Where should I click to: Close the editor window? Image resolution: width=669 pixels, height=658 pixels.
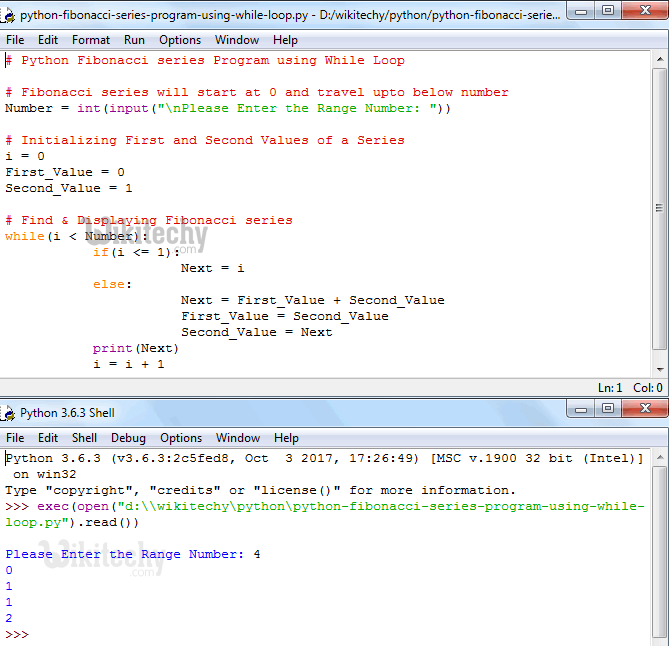pos(642,12)
